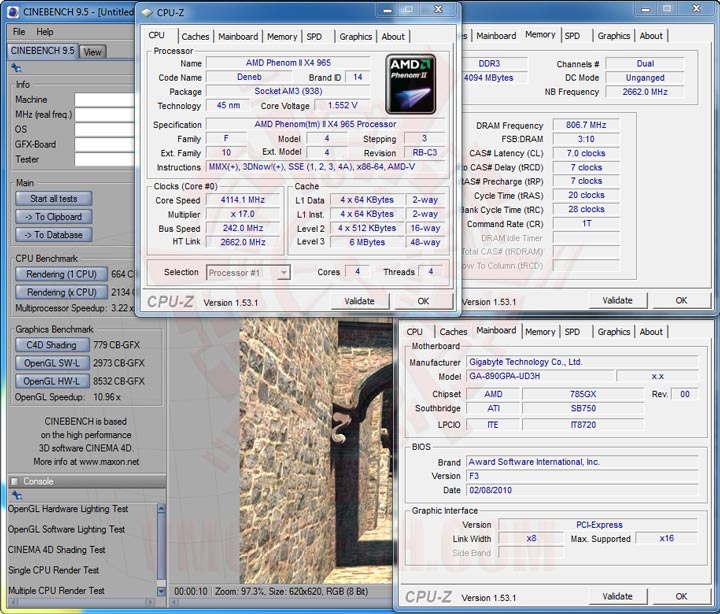Screen dimensions: 720x614
Task: Run the OpenGL HW-L benchmark
Action: tap(51, 381)
